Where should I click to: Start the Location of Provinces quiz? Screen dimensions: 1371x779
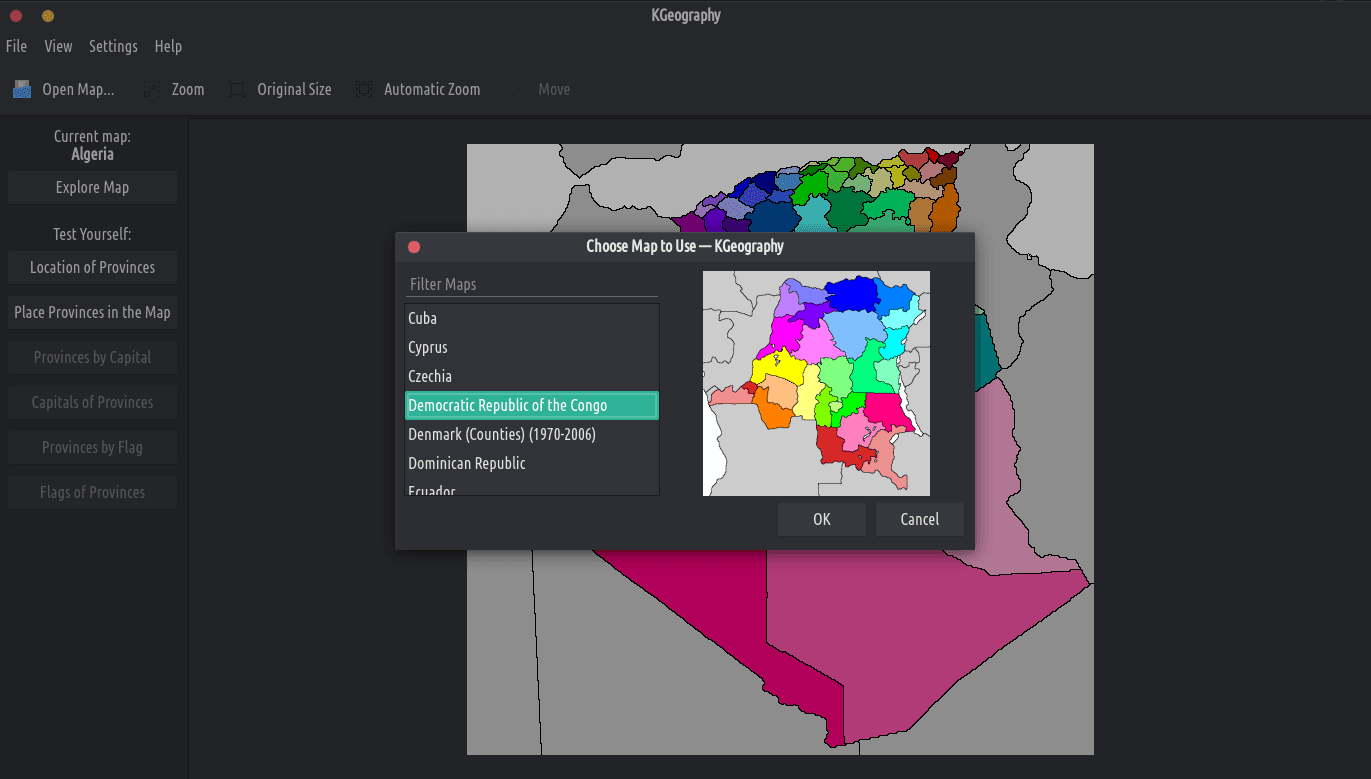click(x=92, y=268)
